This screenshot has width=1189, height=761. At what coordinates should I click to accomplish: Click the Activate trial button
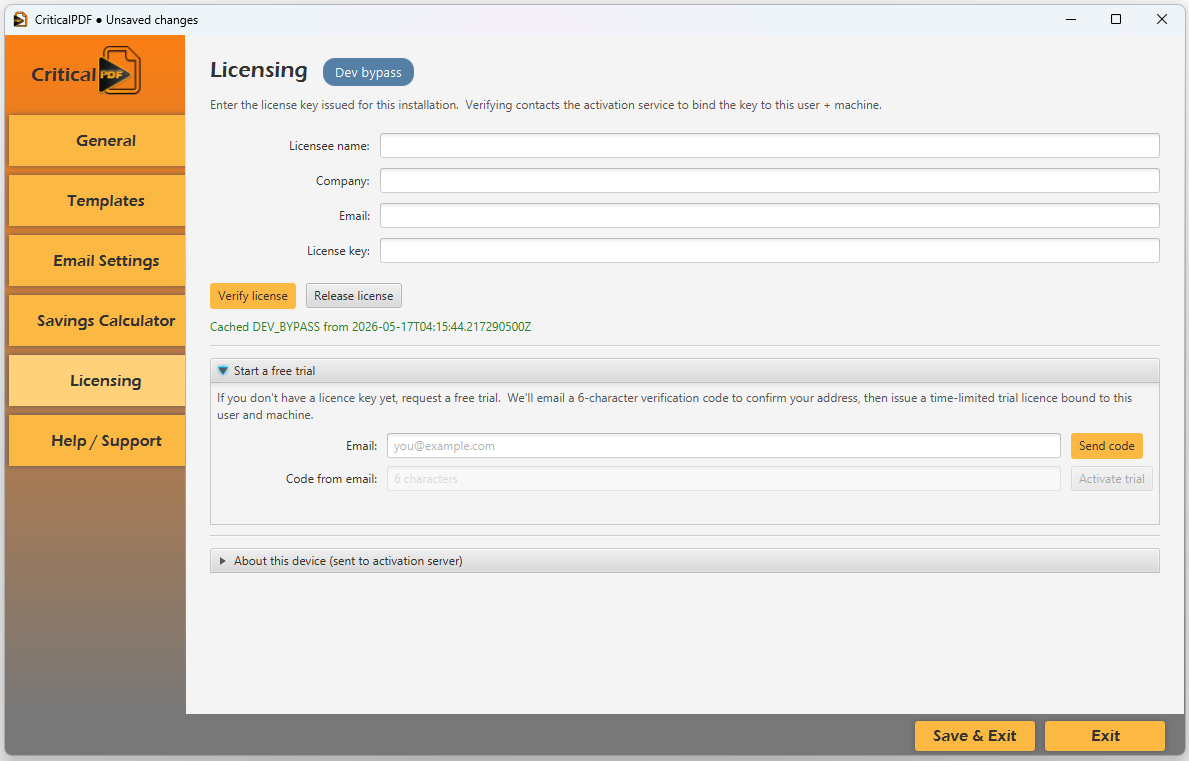coord(1111,478)
